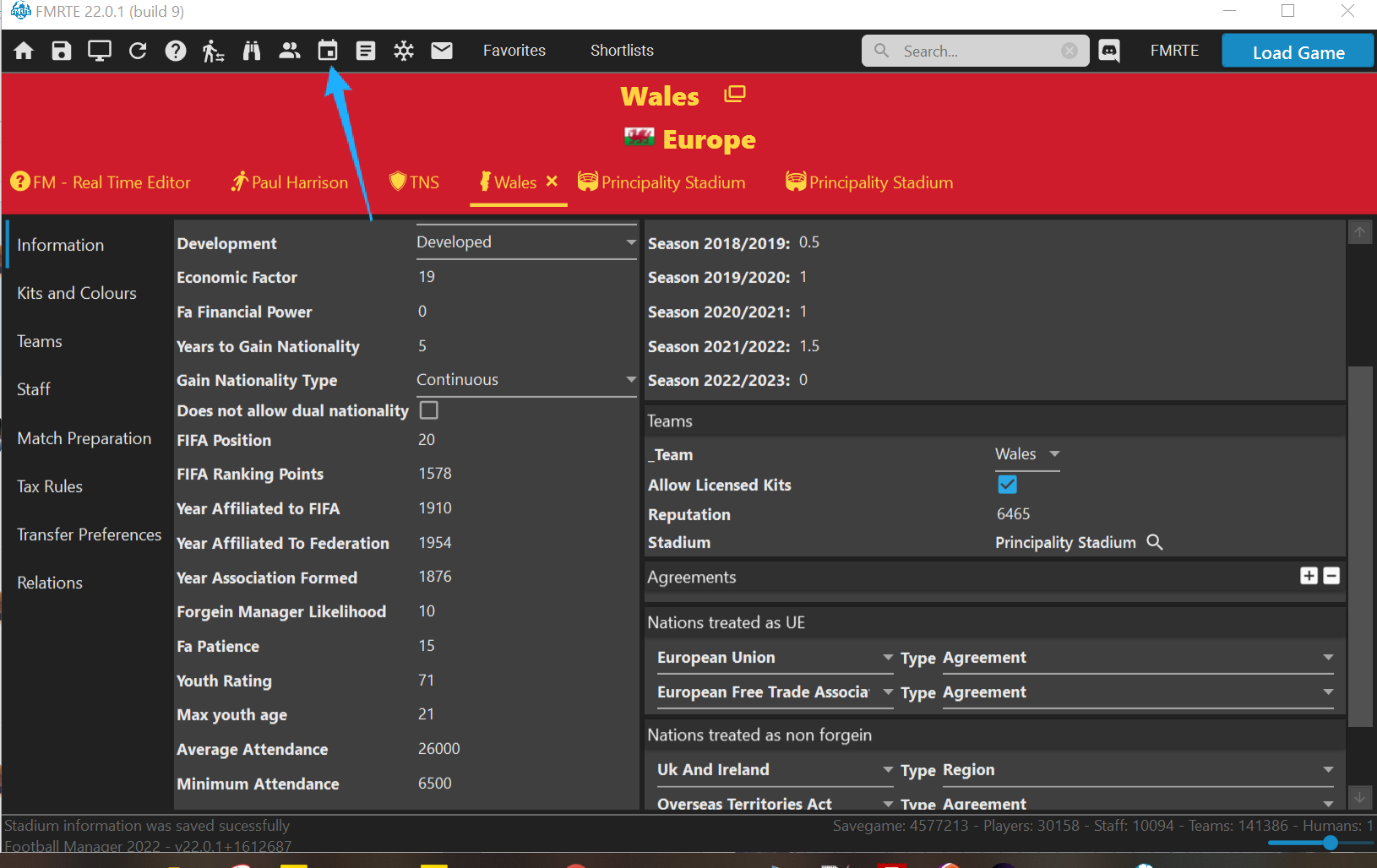Open the people staff icon
The width and height of the screenshot is (1377, 868).
[290, 51]
